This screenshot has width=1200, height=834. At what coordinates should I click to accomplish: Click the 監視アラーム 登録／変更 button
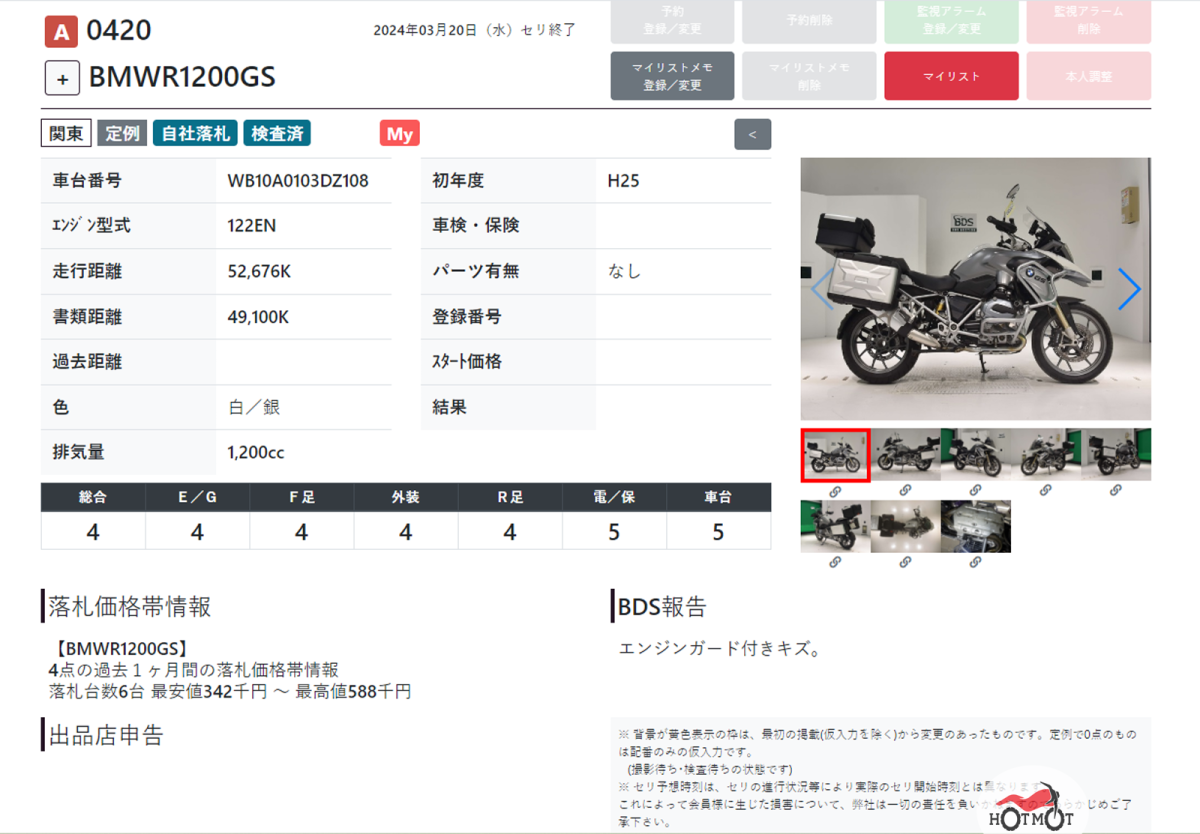[x=951, y=20]
